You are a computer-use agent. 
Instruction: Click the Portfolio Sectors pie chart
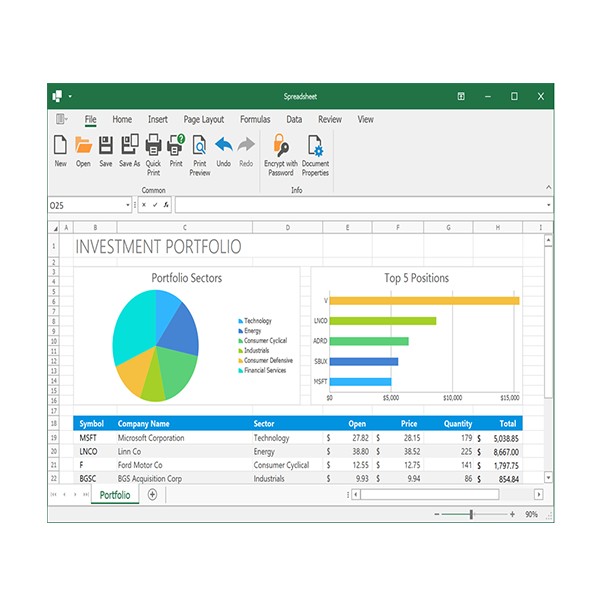pos(155,346)
